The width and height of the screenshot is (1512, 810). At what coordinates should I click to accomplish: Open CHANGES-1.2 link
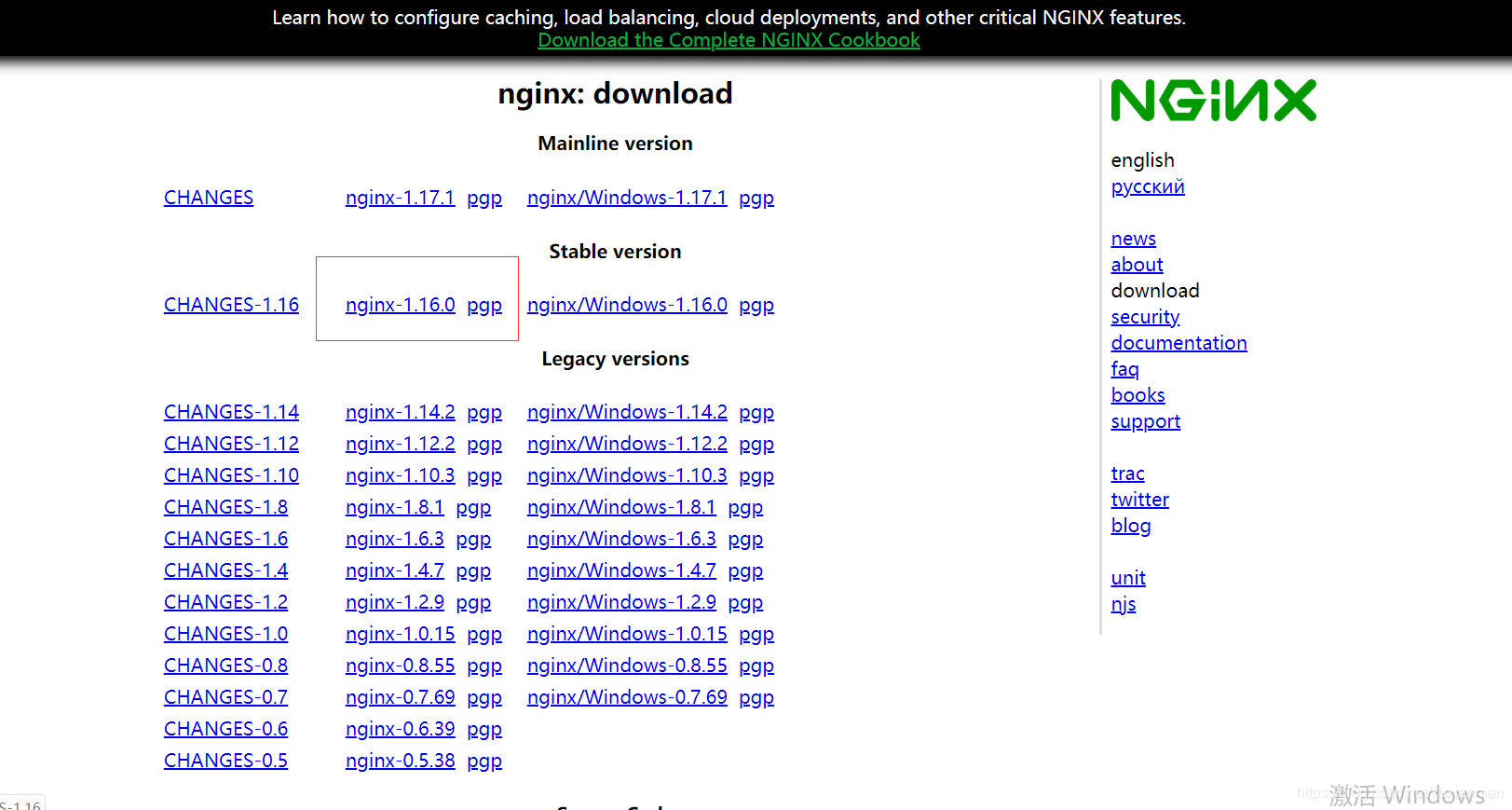[226, 602]
